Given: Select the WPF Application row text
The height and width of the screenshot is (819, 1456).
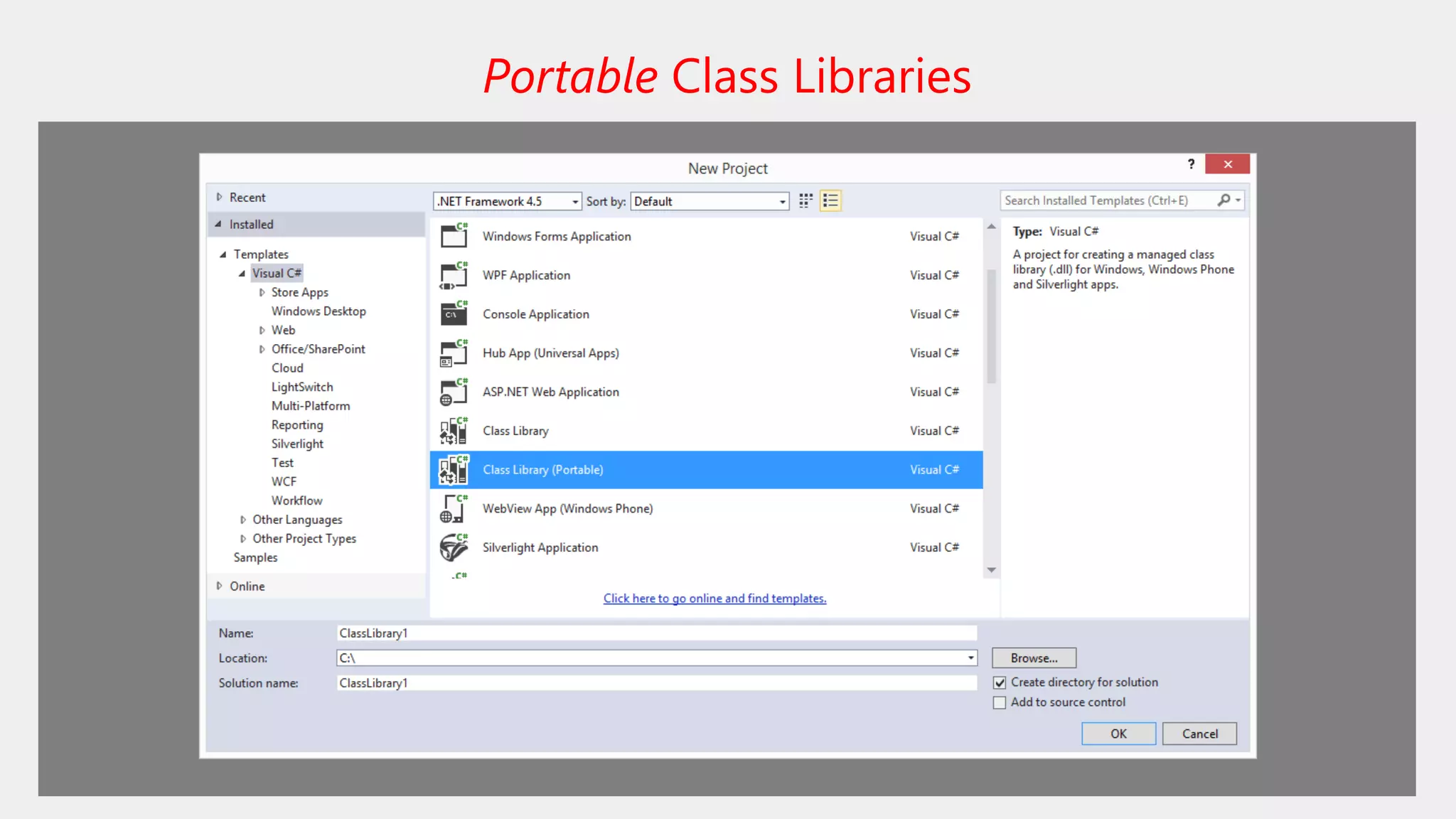Looking at the screenshot, I should pyautogui.click(x=526, y=275).
